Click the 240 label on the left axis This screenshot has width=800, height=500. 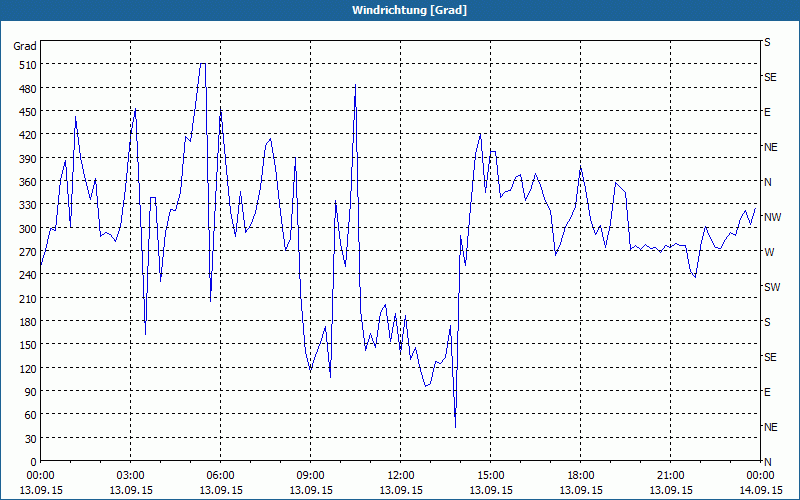[x=28, y=275]
